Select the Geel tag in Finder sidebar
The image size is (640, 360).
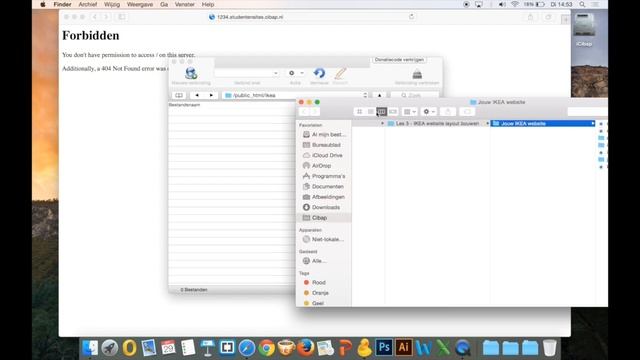tap(314, 303)
